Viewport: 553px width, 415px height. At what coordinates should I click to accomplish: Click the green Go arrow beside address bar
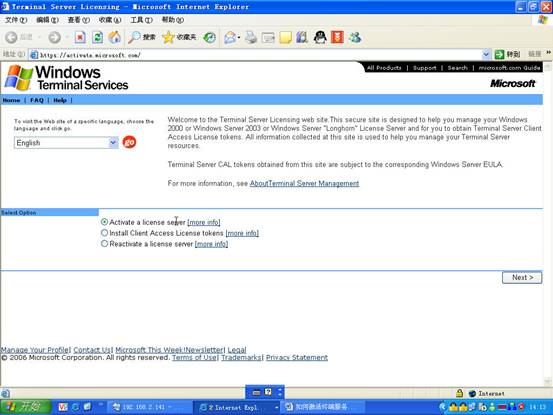[499, 54]
